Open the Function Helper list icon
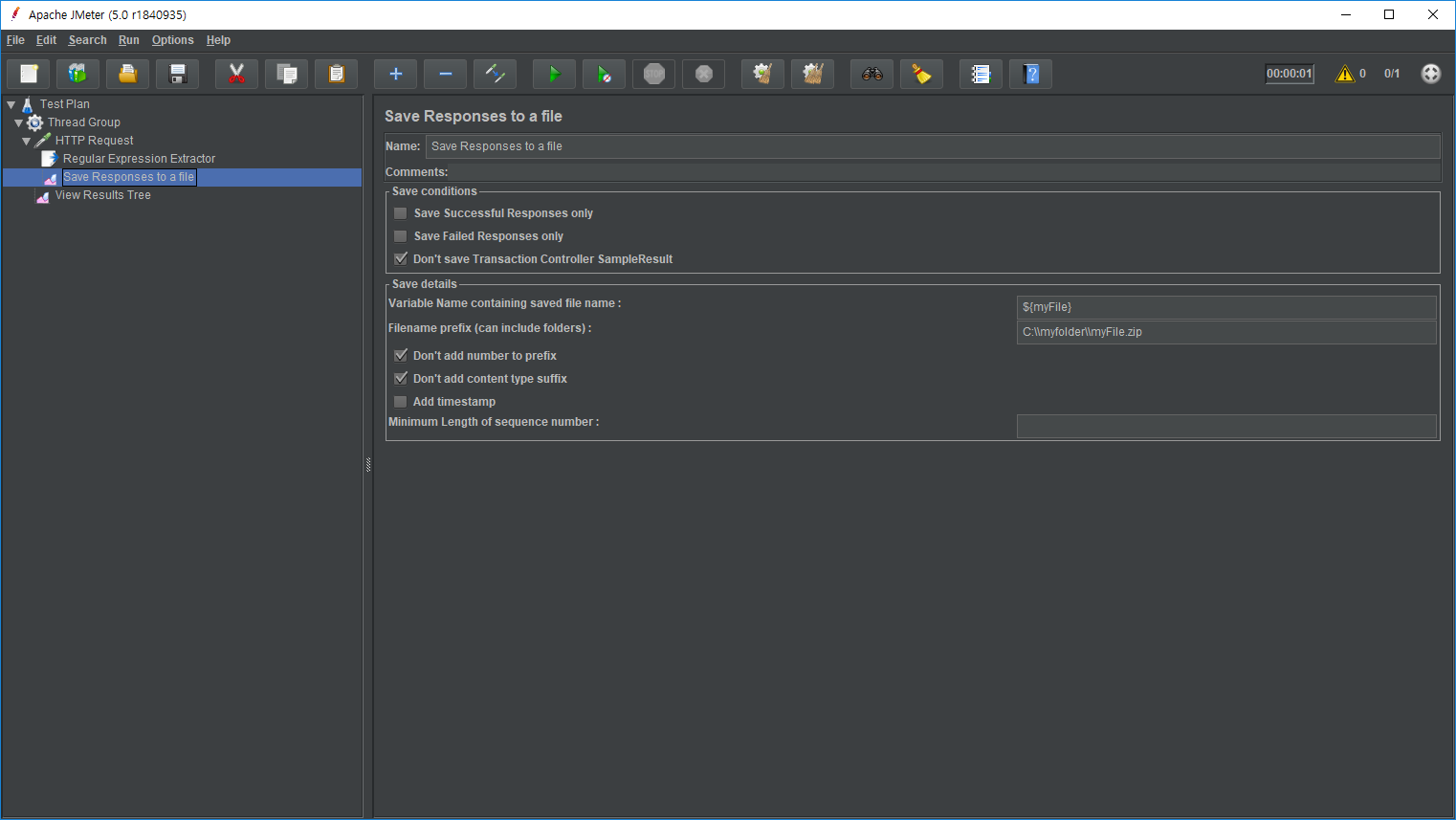Screen dimensions: 1456x820 point(982,74)
